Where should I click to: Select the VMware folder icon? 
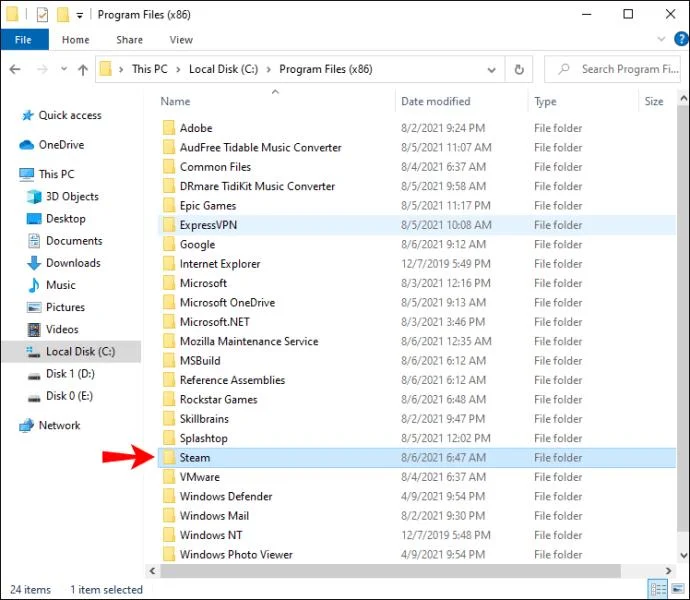click(169, 476)
